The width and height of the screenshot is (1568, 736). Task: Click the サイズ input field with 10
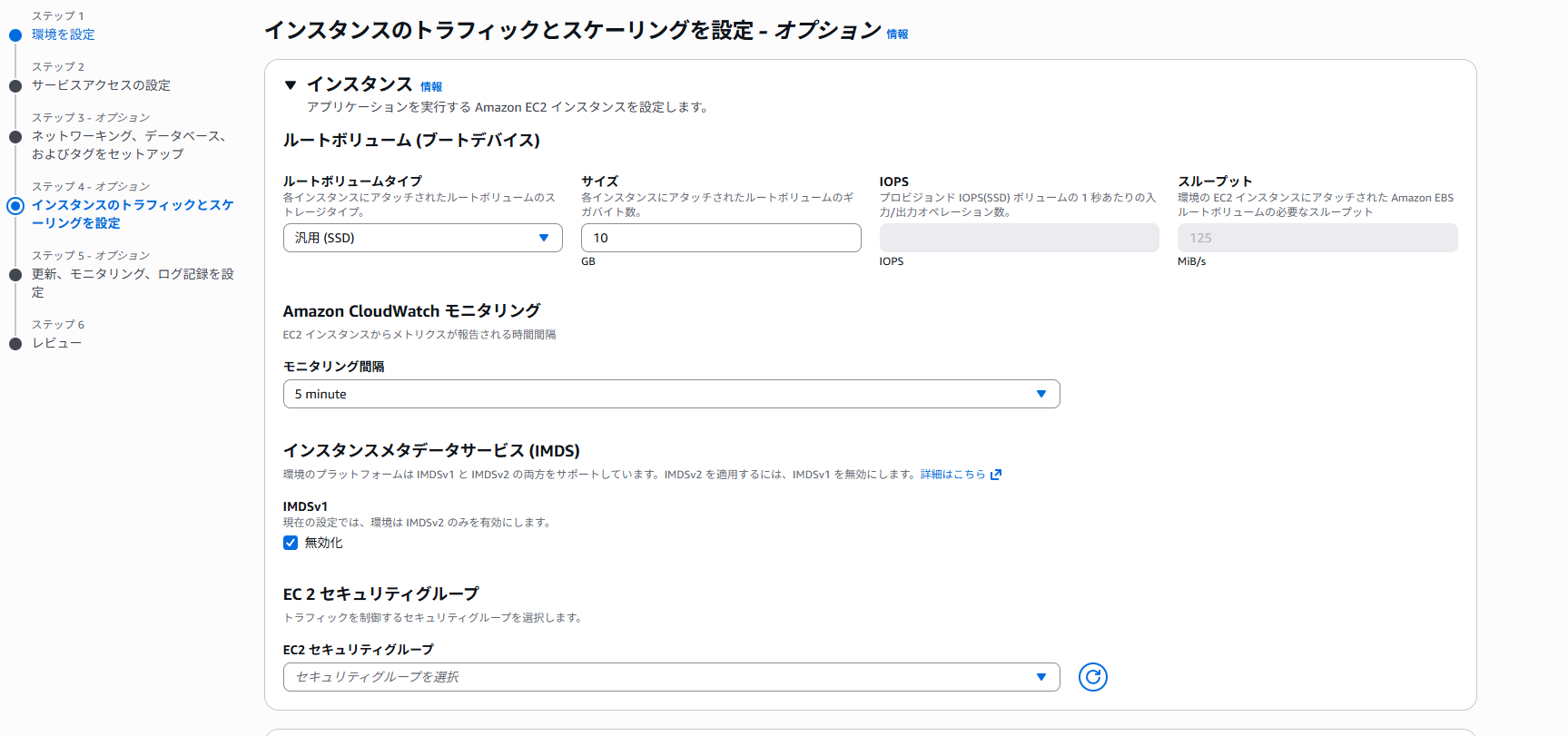tap(721, 238)
